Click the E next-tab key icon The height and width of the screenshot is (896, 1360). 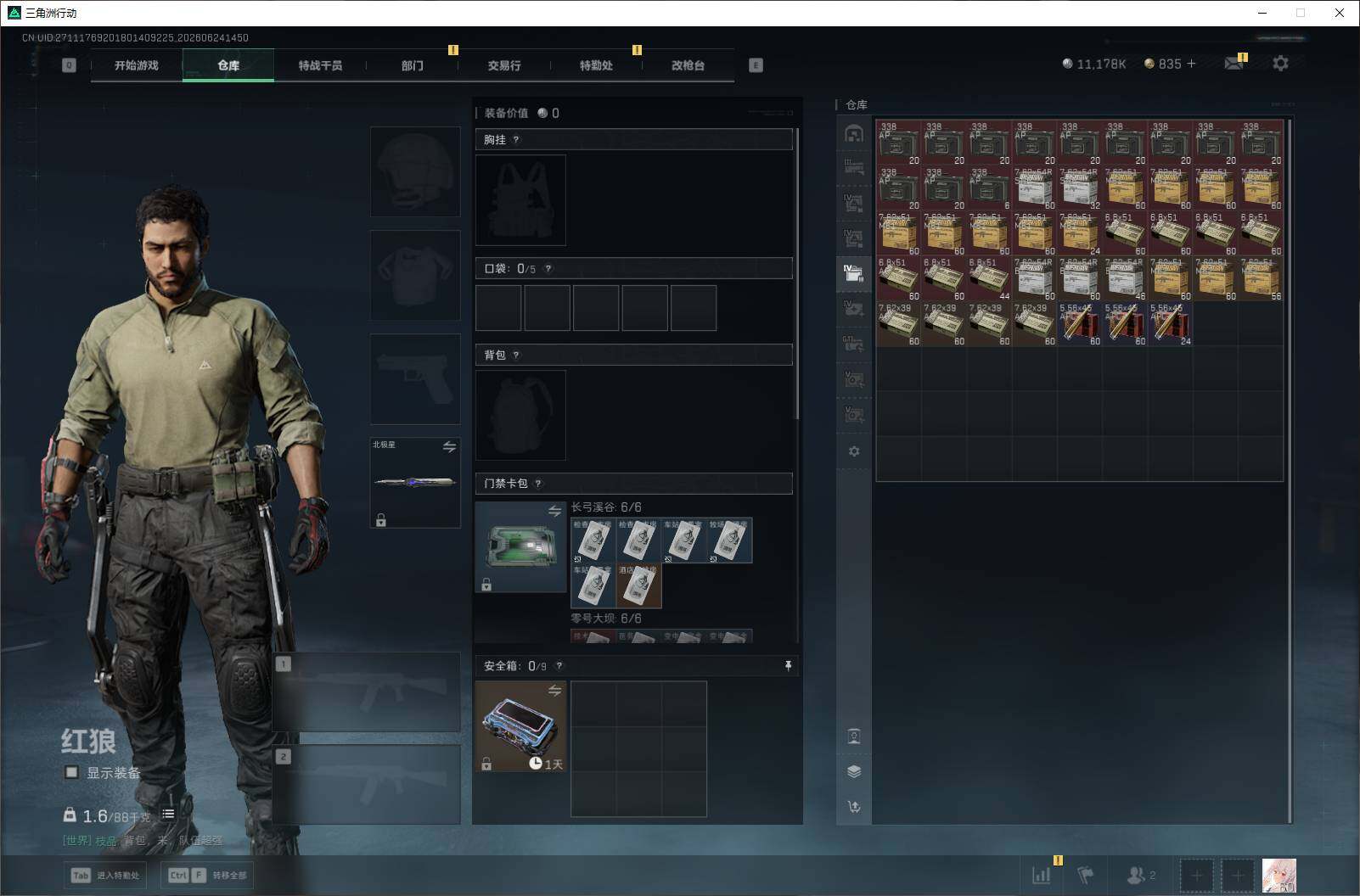point(756,65)
